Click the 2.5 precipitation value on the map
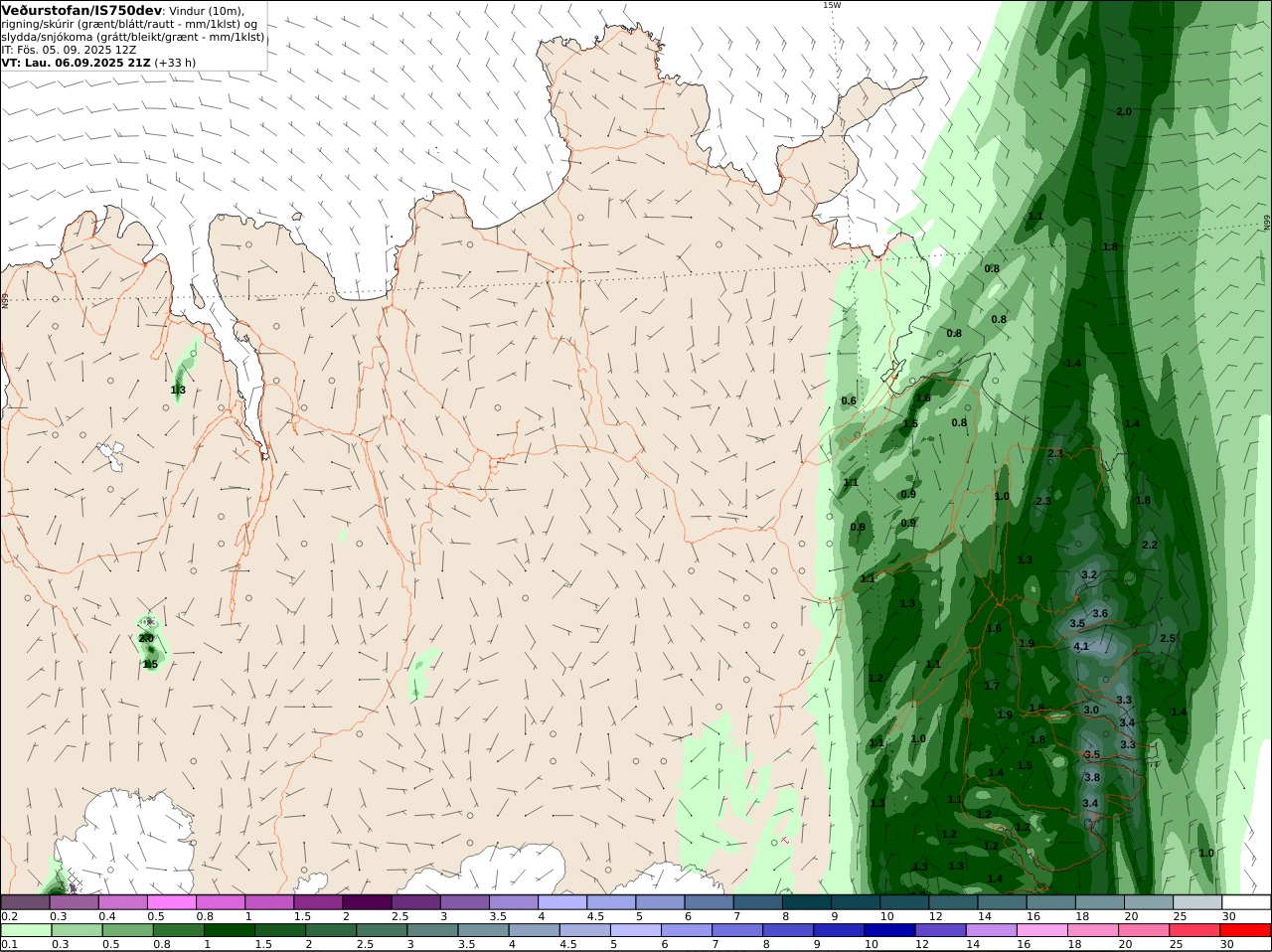Viewport: 1272px width, 952px height. (x=1168, y=638)
